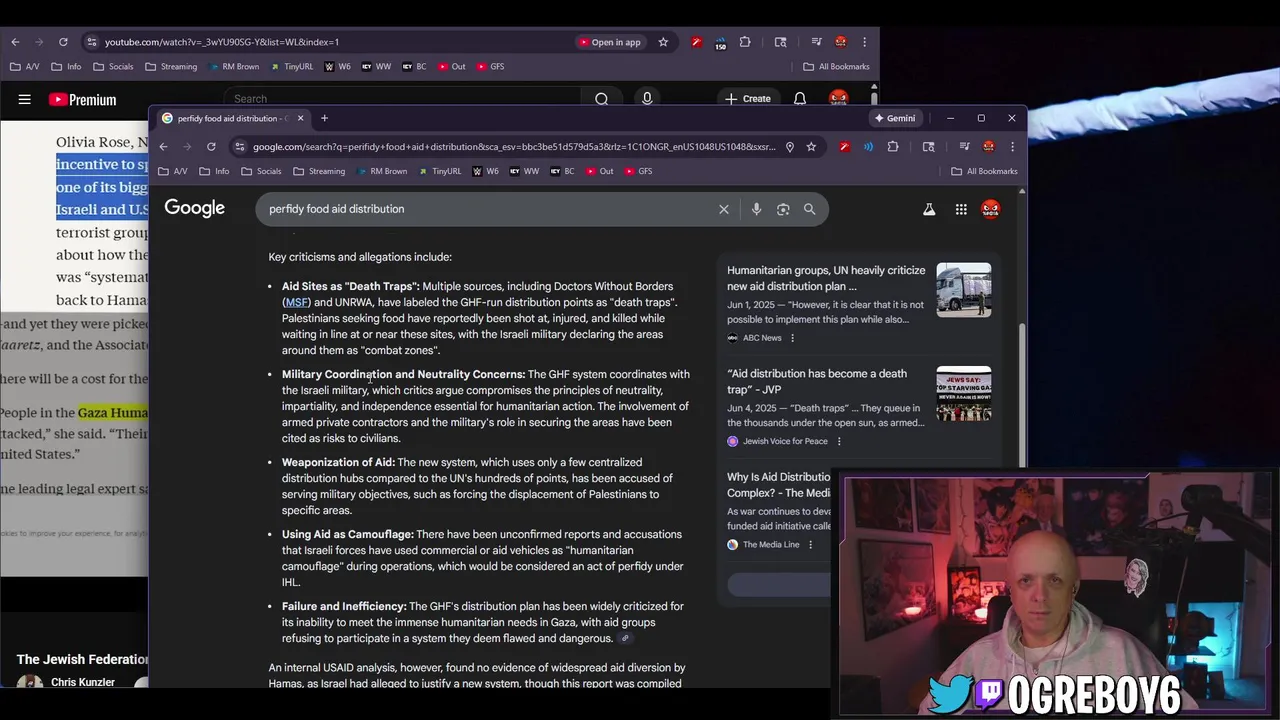Open the YouTube Create menu

click(748, 98)
